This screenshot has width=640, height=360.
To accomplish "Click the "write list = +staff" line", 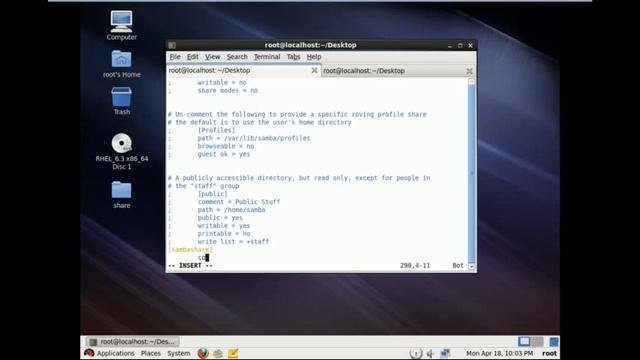I will 233,242.
